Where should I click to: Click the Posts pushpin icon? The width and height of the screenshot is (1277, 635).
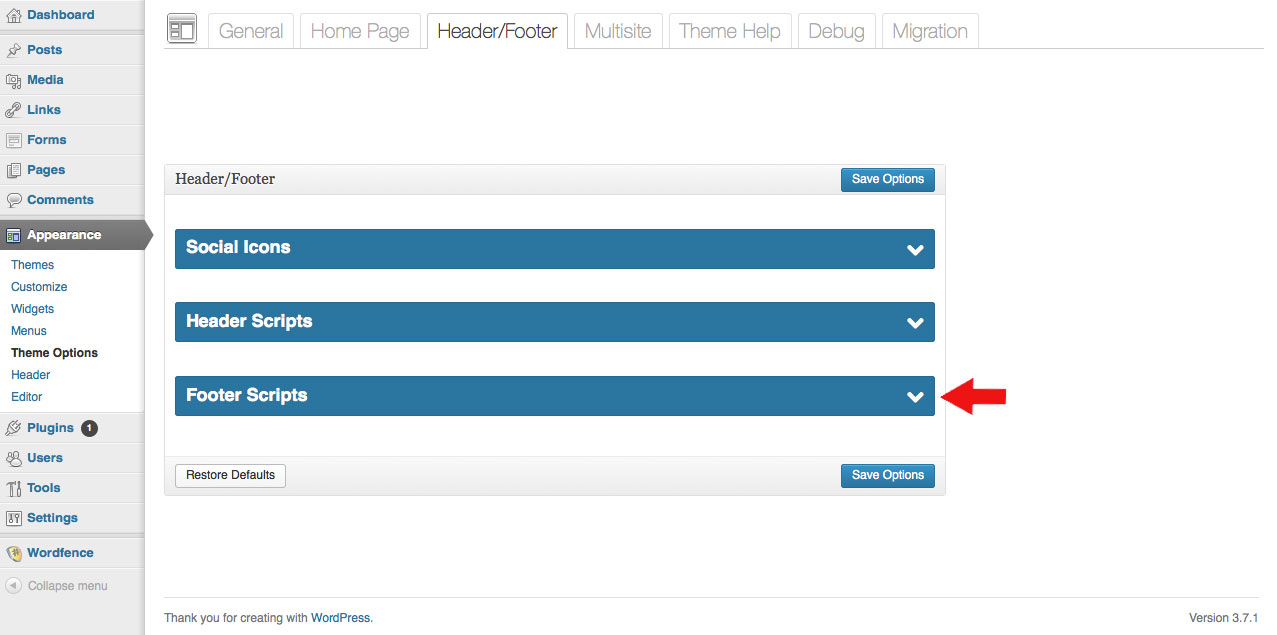(x=14, y=50)
